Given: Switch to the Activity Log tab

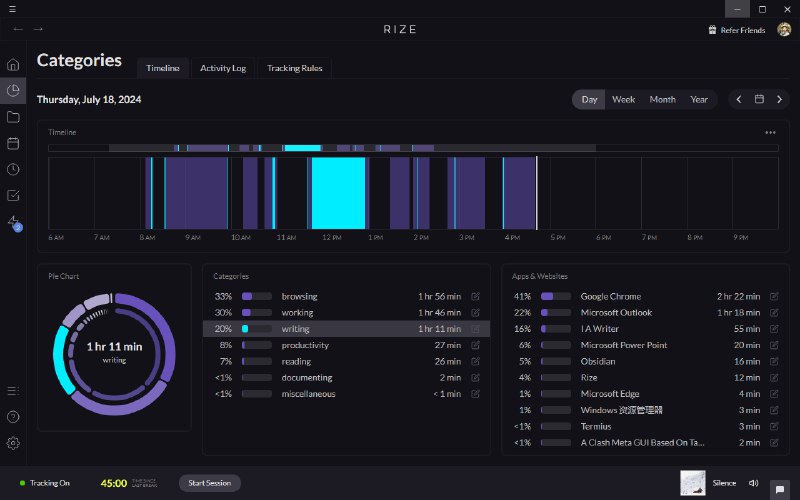Looking at the screenshot, I should click(x=222, y=68).
